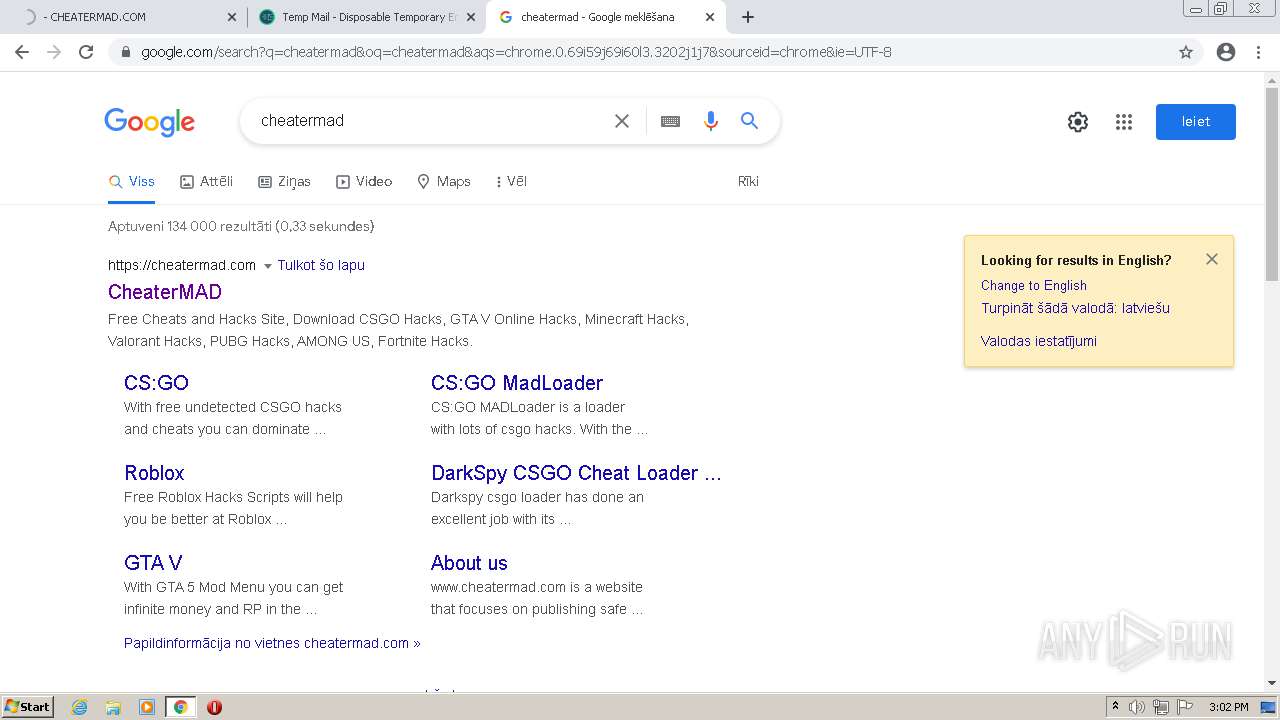Dismiss the English results language prompt
This screenshot has width=1280, height=720.
click(x=1212, y=259)
